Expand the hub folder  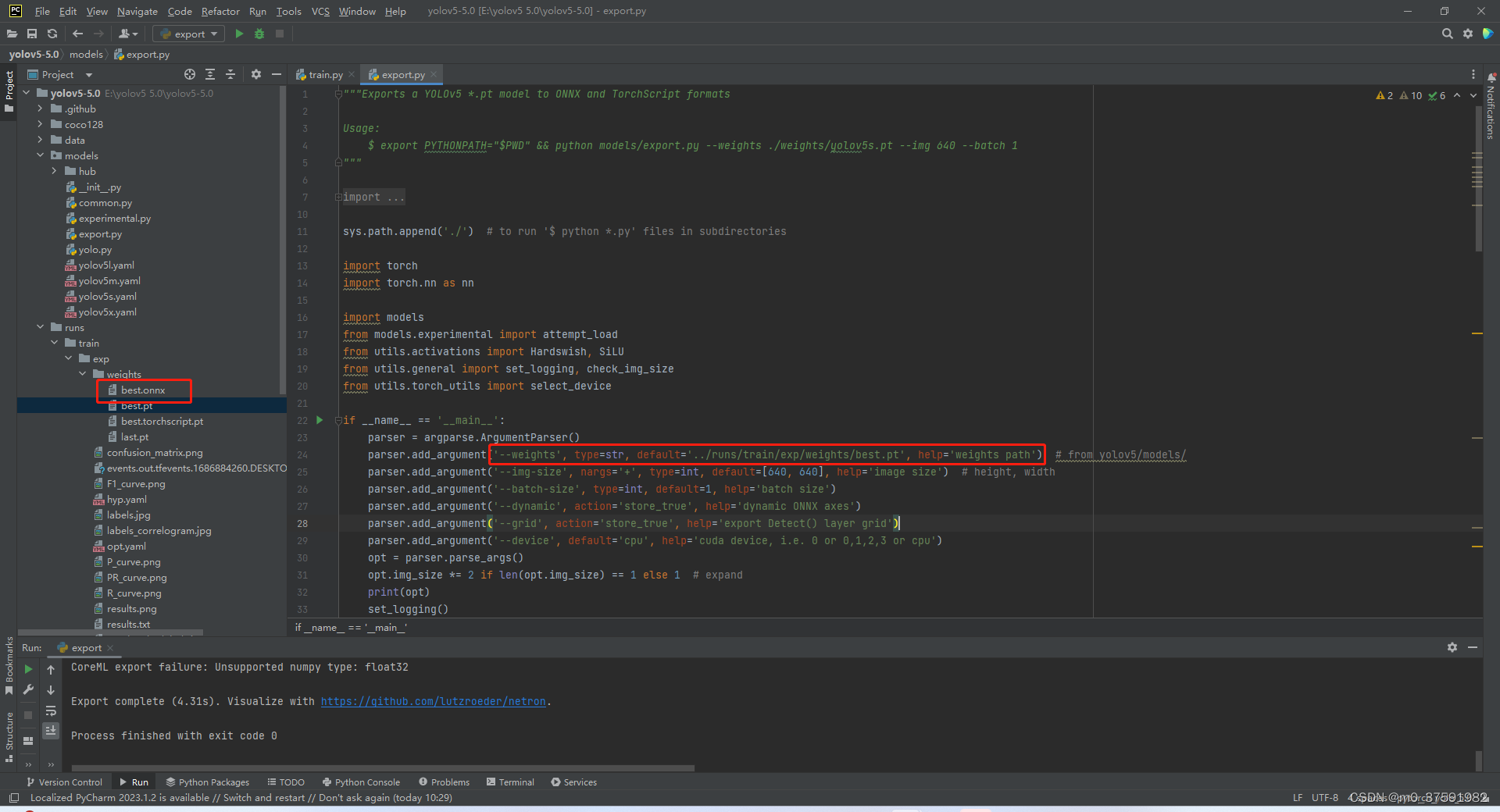click(54, 171)
